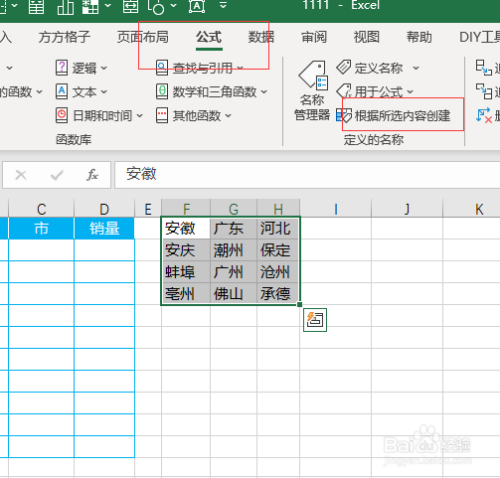Open the 名称管理器
The image size is (500, 478).
312,91
